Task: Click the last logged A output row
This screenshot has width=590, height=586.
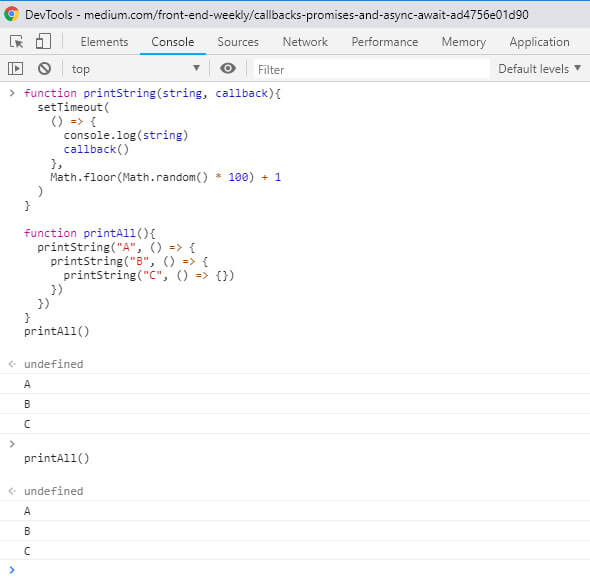Action: coord(295,511)
